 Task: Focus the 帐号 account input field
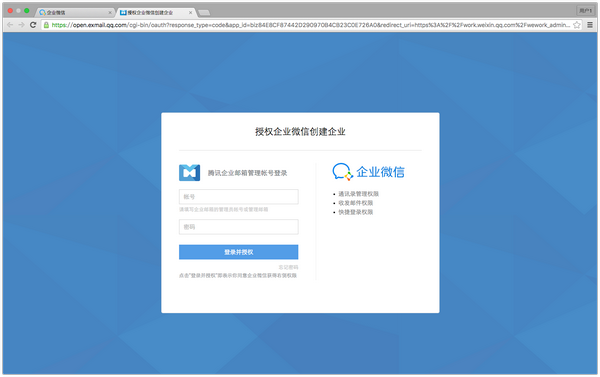click(238, 197)
